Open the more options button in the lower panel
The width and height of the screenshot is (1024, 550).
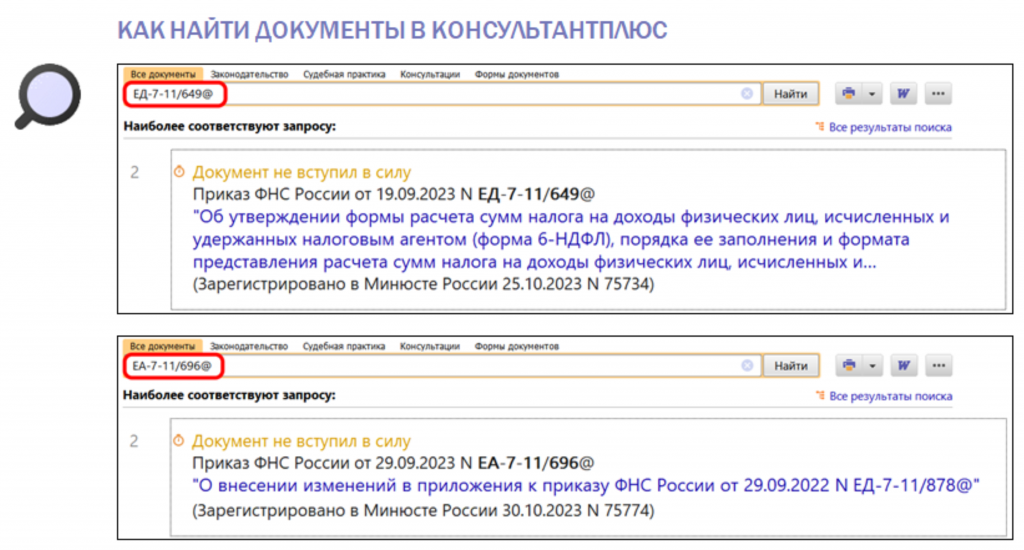[x=938, y=365]
